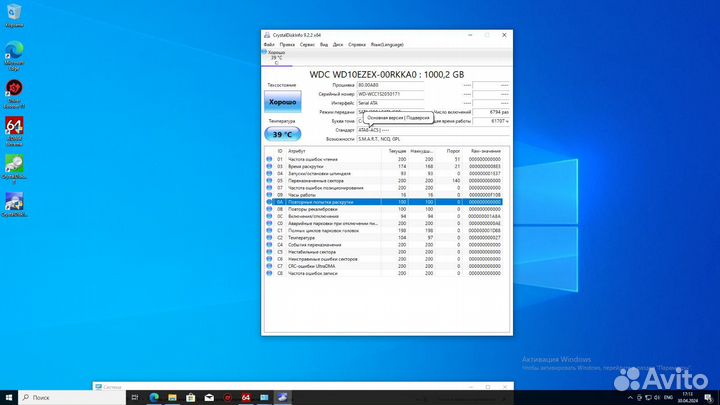Image resolution: width=720 pixels, height=405 pixels.
Task: Open the Язык(Language) menu
Action: pyautogui.click(x=387, y=45)
